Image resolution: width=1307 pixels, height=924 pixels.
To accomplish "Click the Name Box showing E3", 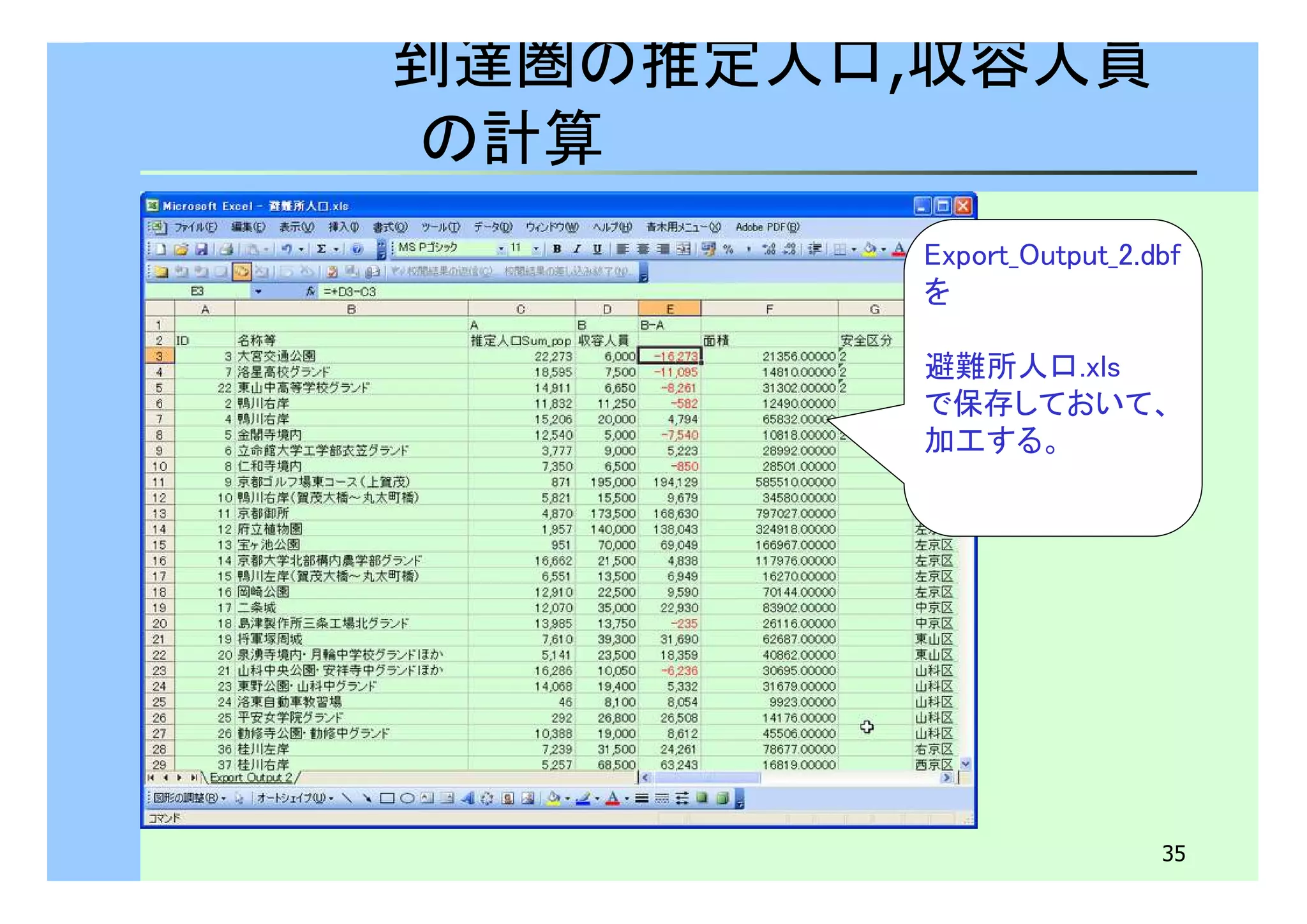I will click(198, 292).
